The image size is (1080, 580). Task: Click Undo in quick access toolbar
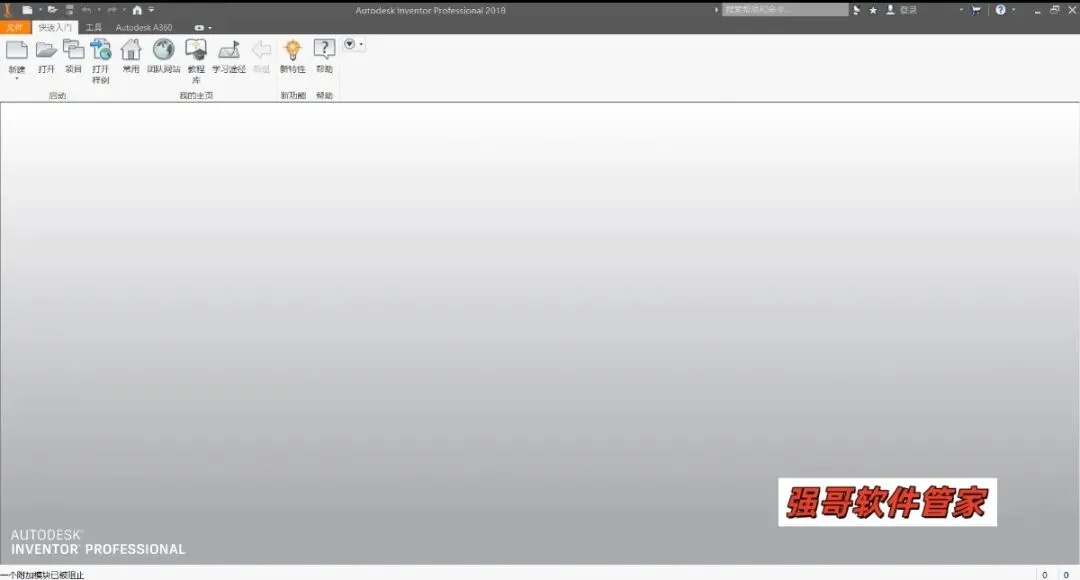coord(86,10)
